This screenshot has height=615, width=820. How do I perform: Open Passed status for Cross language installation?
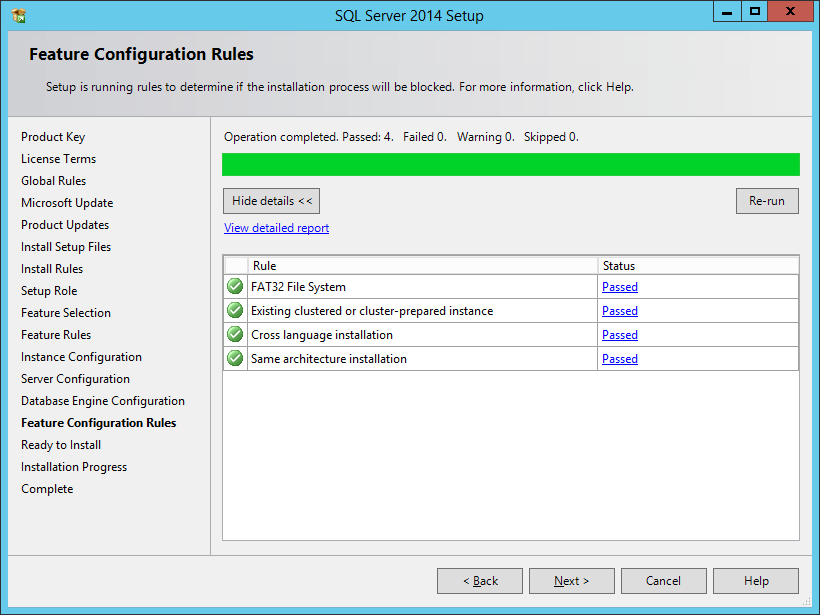click(619, 335)
